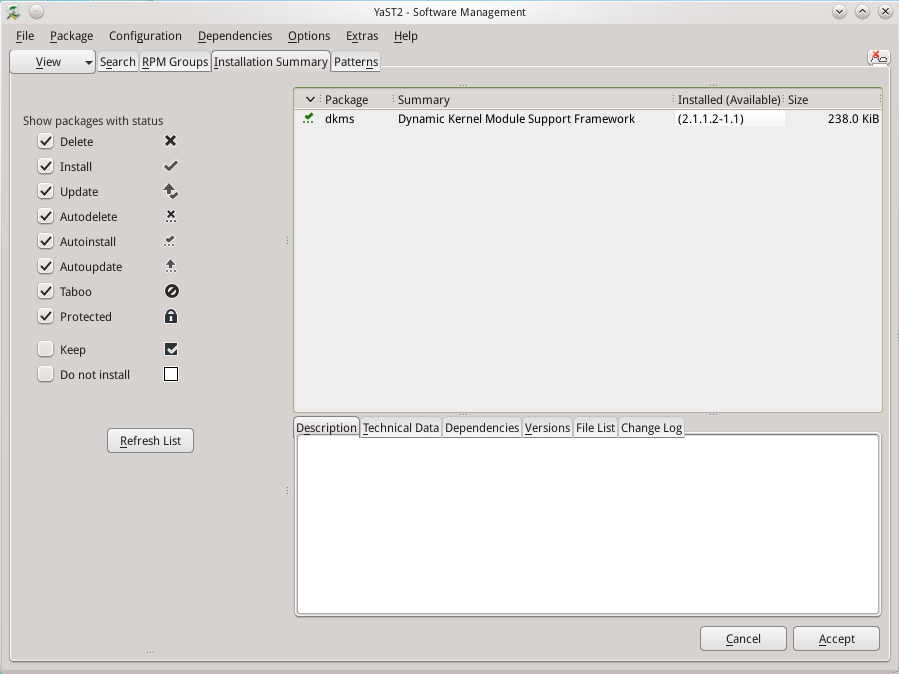Viewport: 899px width, 674px height.
Task: Click the close-tab icon at top right
Action: (x=879, y=57)
